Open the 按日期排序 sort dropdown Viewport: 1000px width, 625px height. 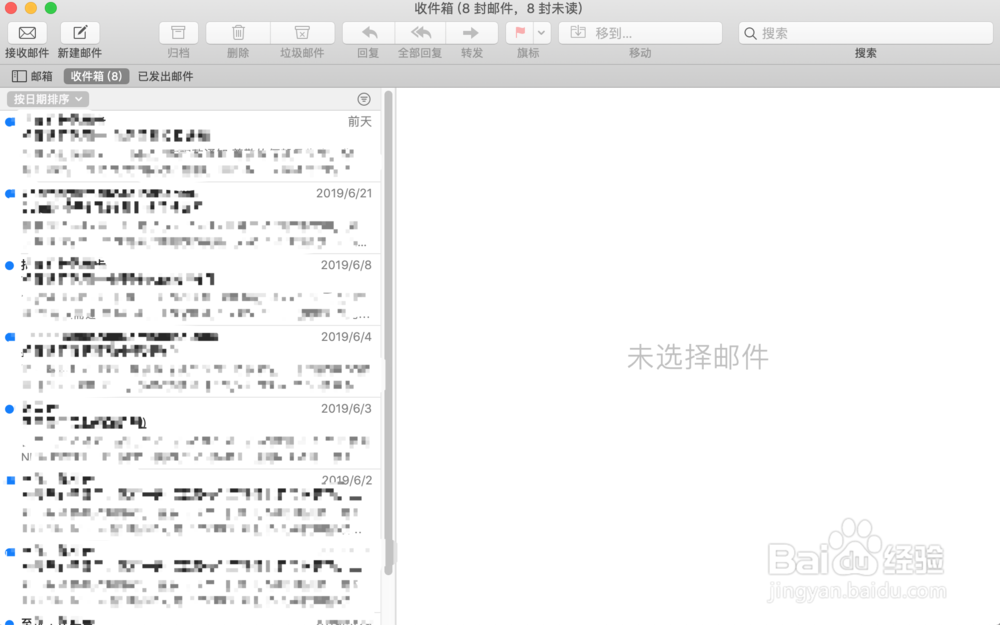48,99
